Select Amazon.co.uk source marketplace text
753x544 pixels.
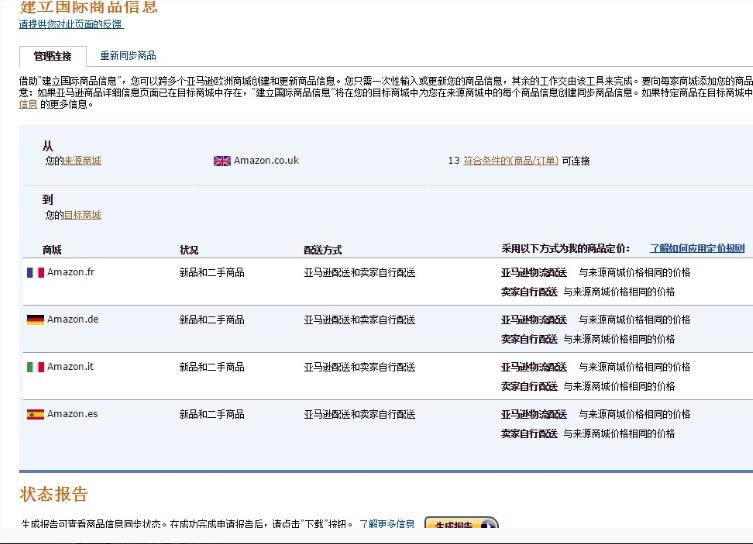tap(266, 161)
